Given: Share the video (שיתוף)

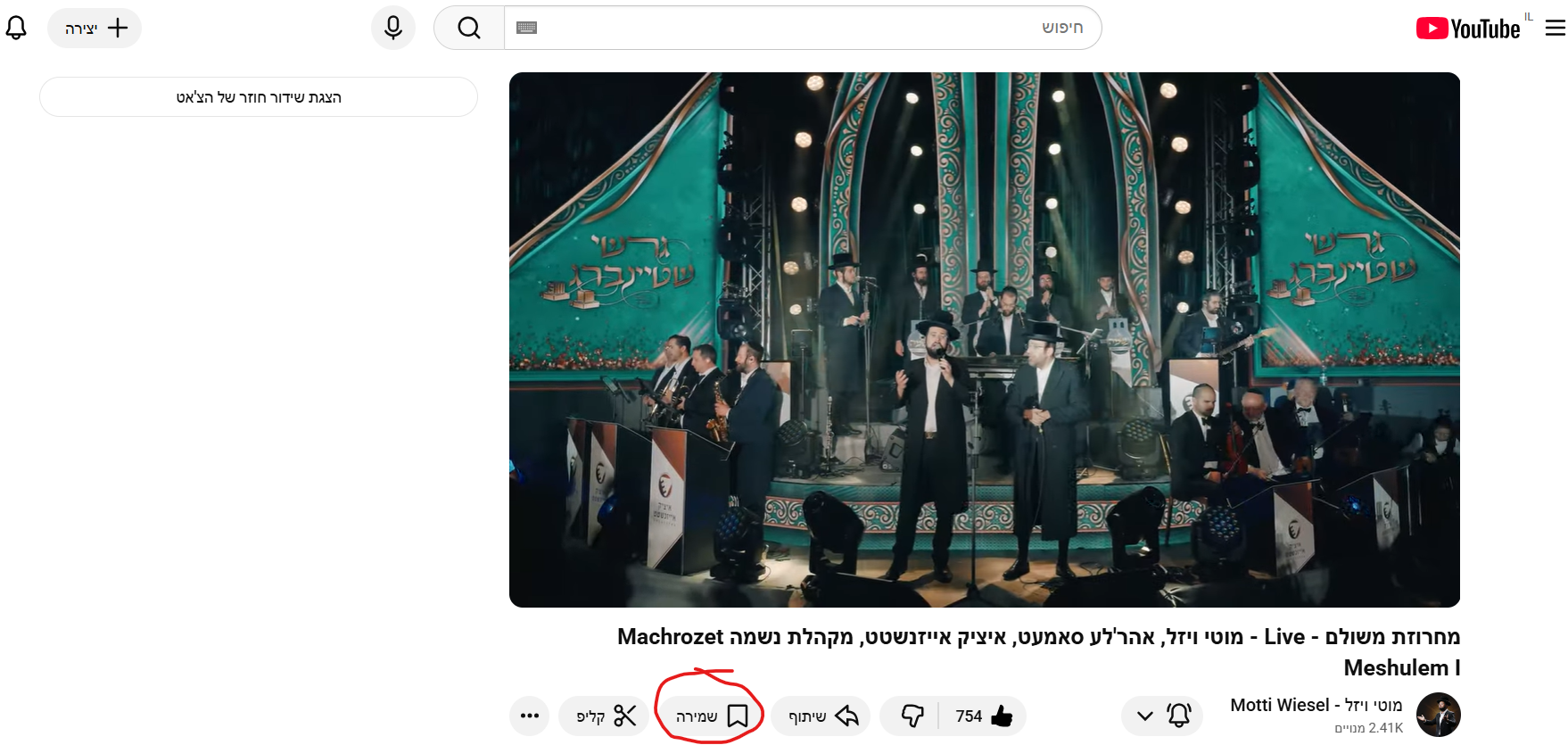Looking at the screenshot, I should tap(821, 716).
